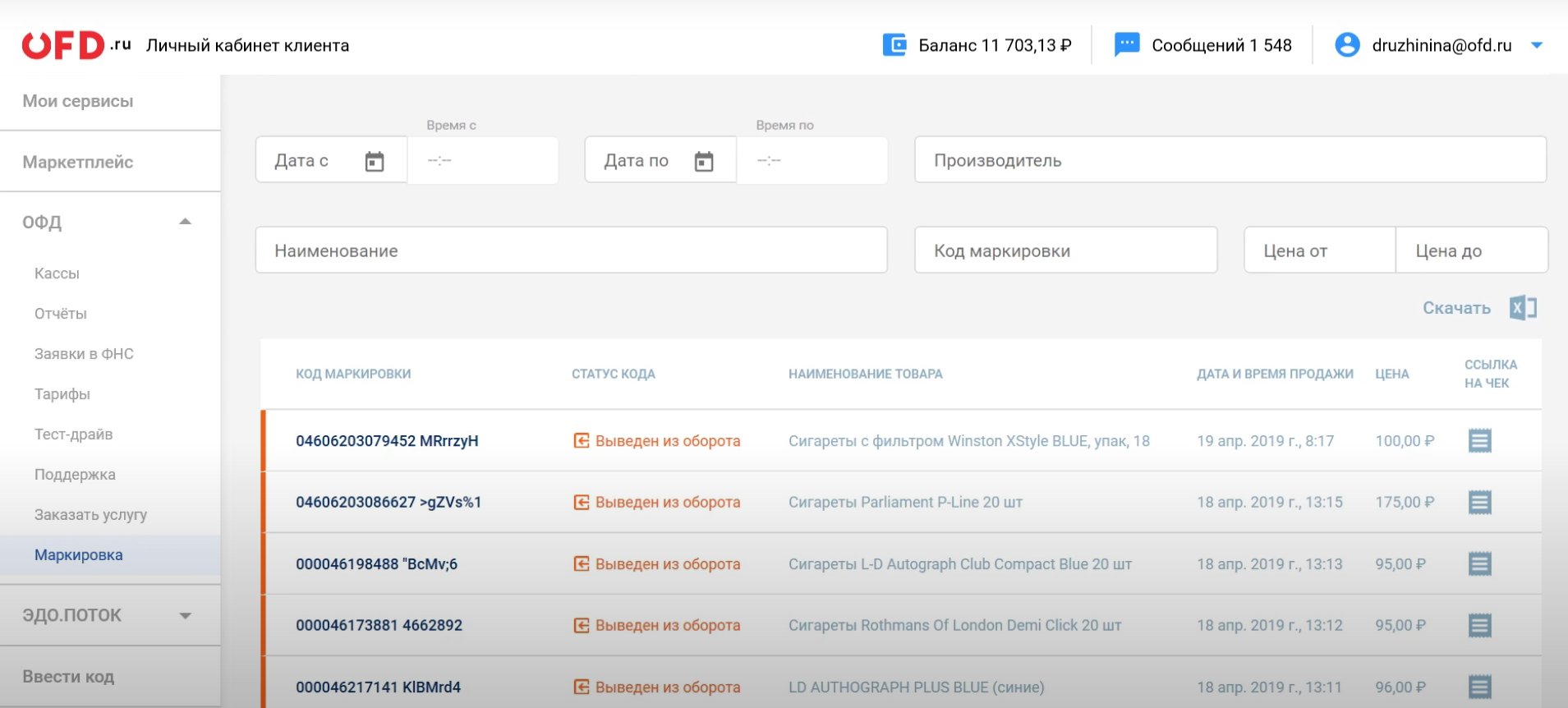Viewport: 1568px width, 708px height.
Task: Click the Баланс 11 703,13 ₽ text
Action: [995, 45]
